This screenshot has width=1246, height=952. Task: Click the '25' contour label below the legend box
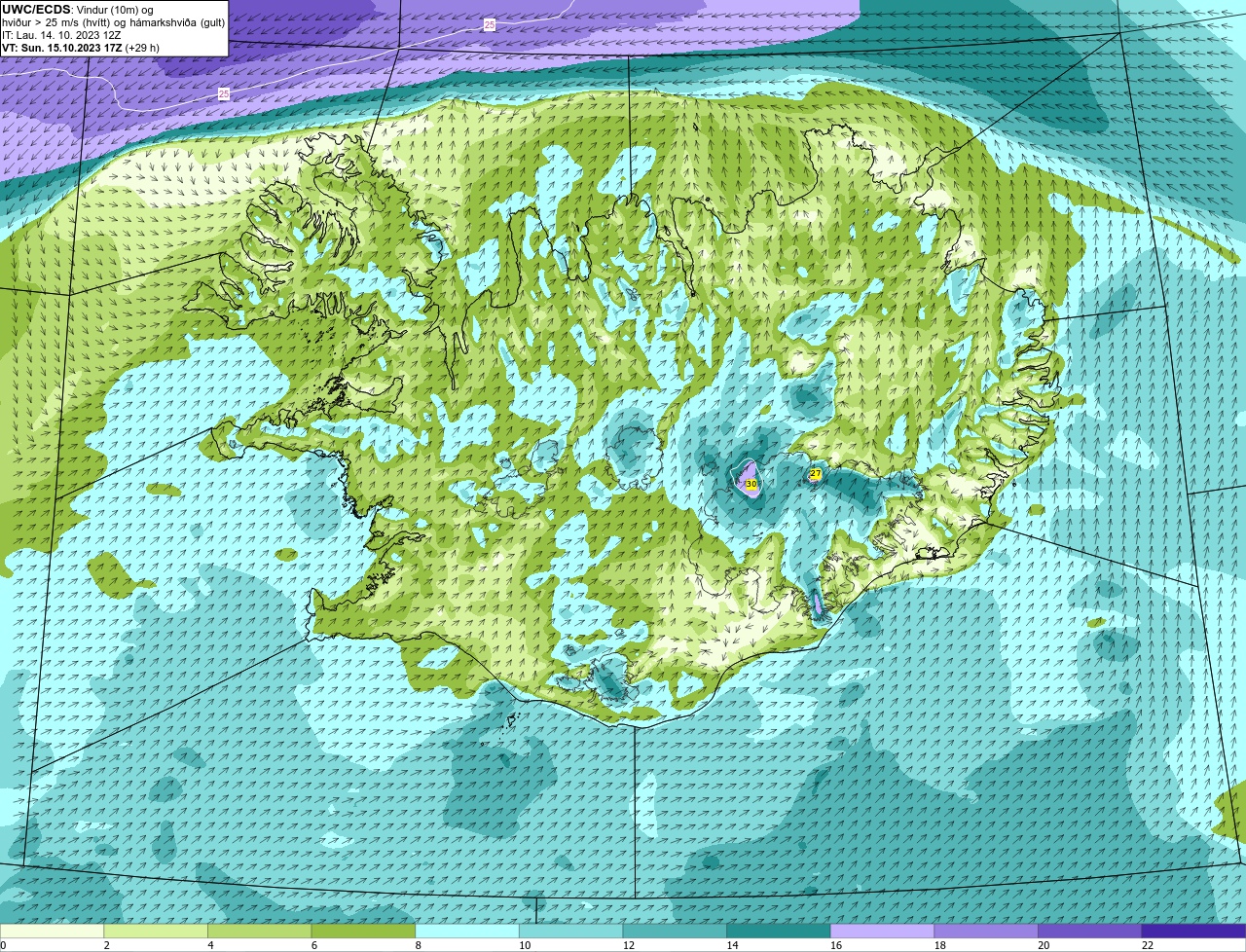(224, 93)
